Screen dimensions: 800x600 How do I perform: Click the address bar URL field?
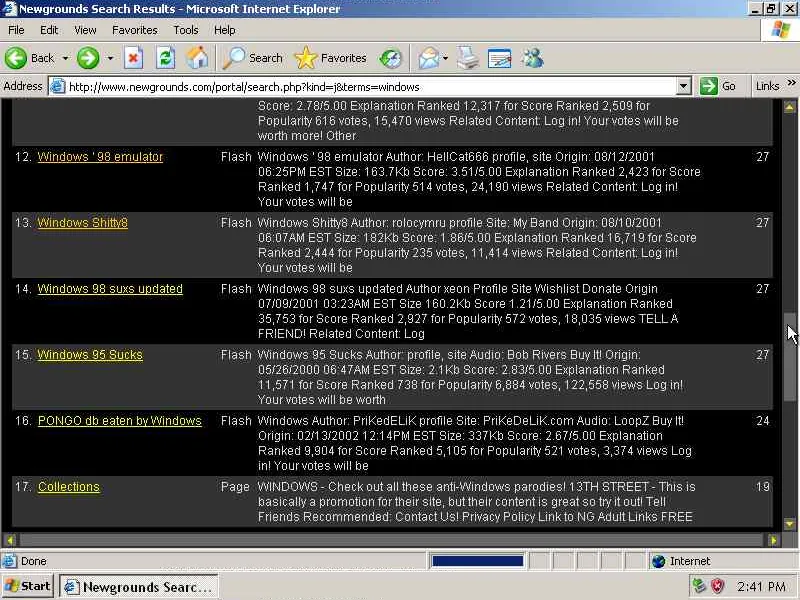coord(370,87)
